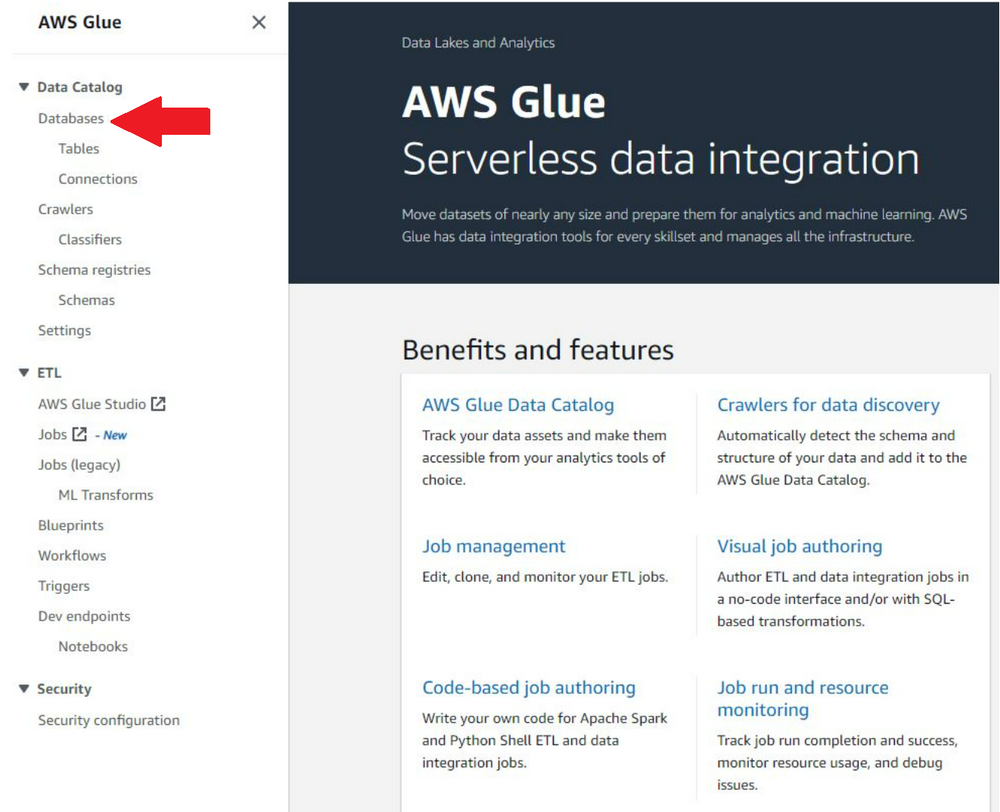
Task: Open the Connections page
Action: [x=97, y=178]
